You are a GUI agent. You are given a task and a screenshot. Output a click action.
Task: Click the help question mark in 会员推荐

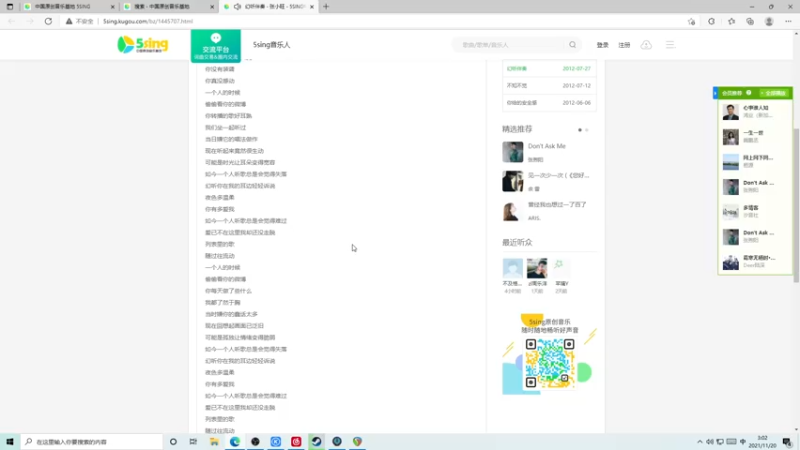[748, 93]
